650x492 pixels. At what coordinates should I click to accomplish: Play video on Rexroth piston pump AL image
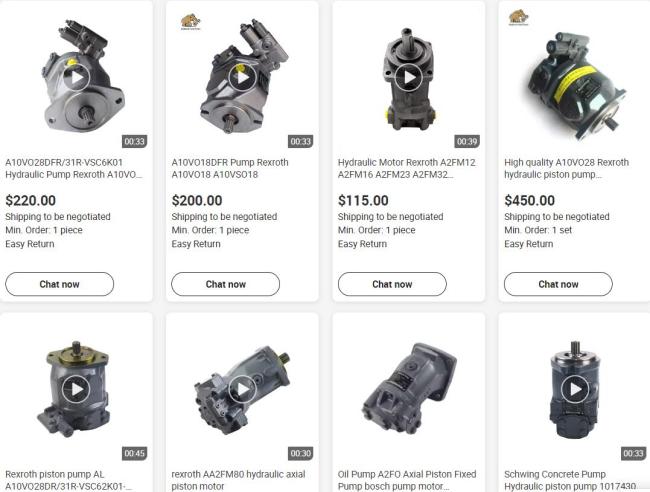[x=76, y=389]
